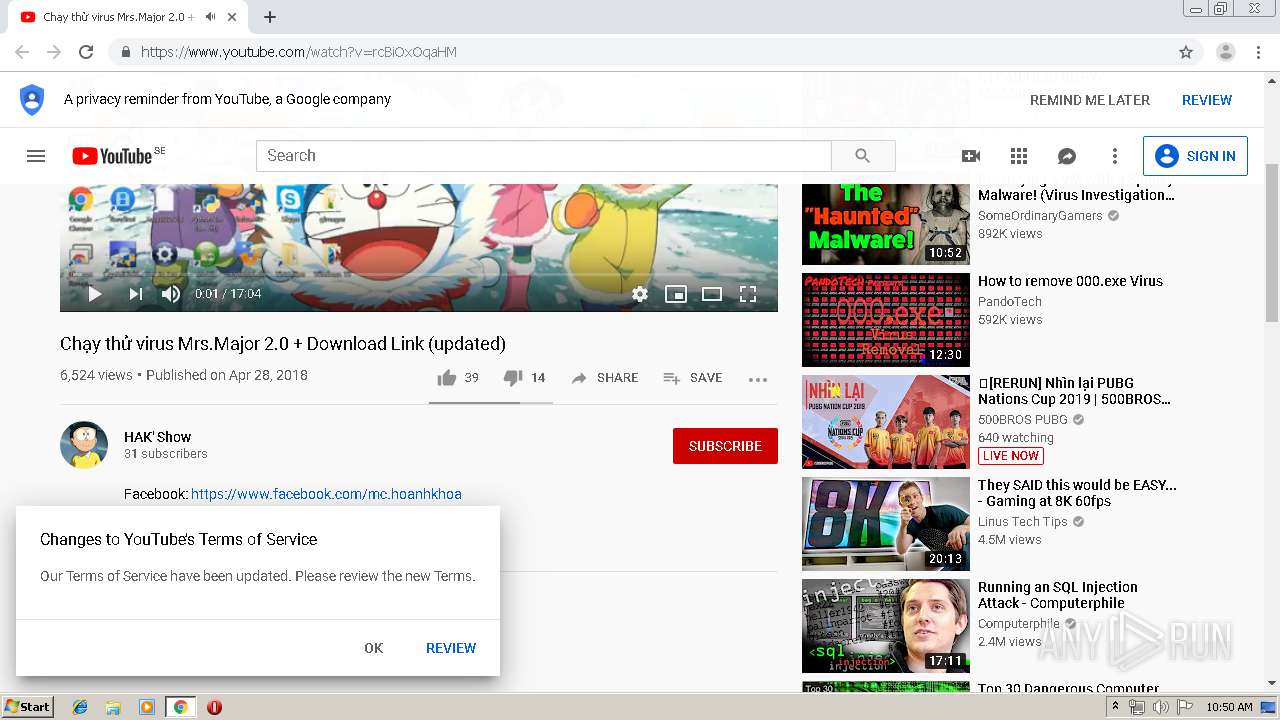Open the create video camera icon
Viewport: 1280px width, 720px height.
pos(971,156)
